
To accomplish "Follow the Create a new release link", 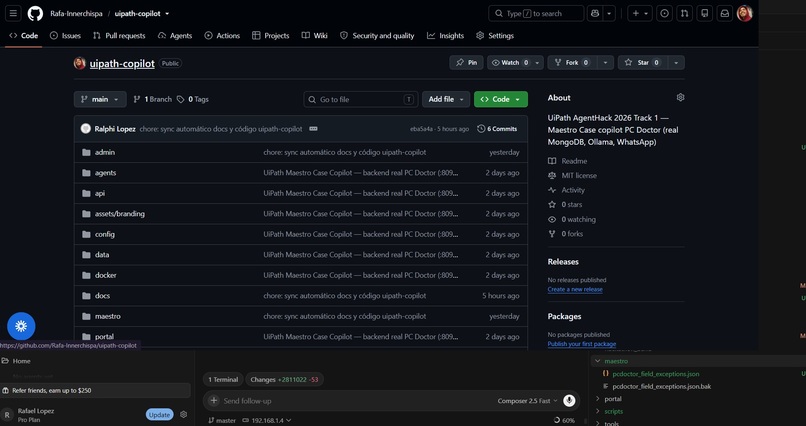I will 575,289.
